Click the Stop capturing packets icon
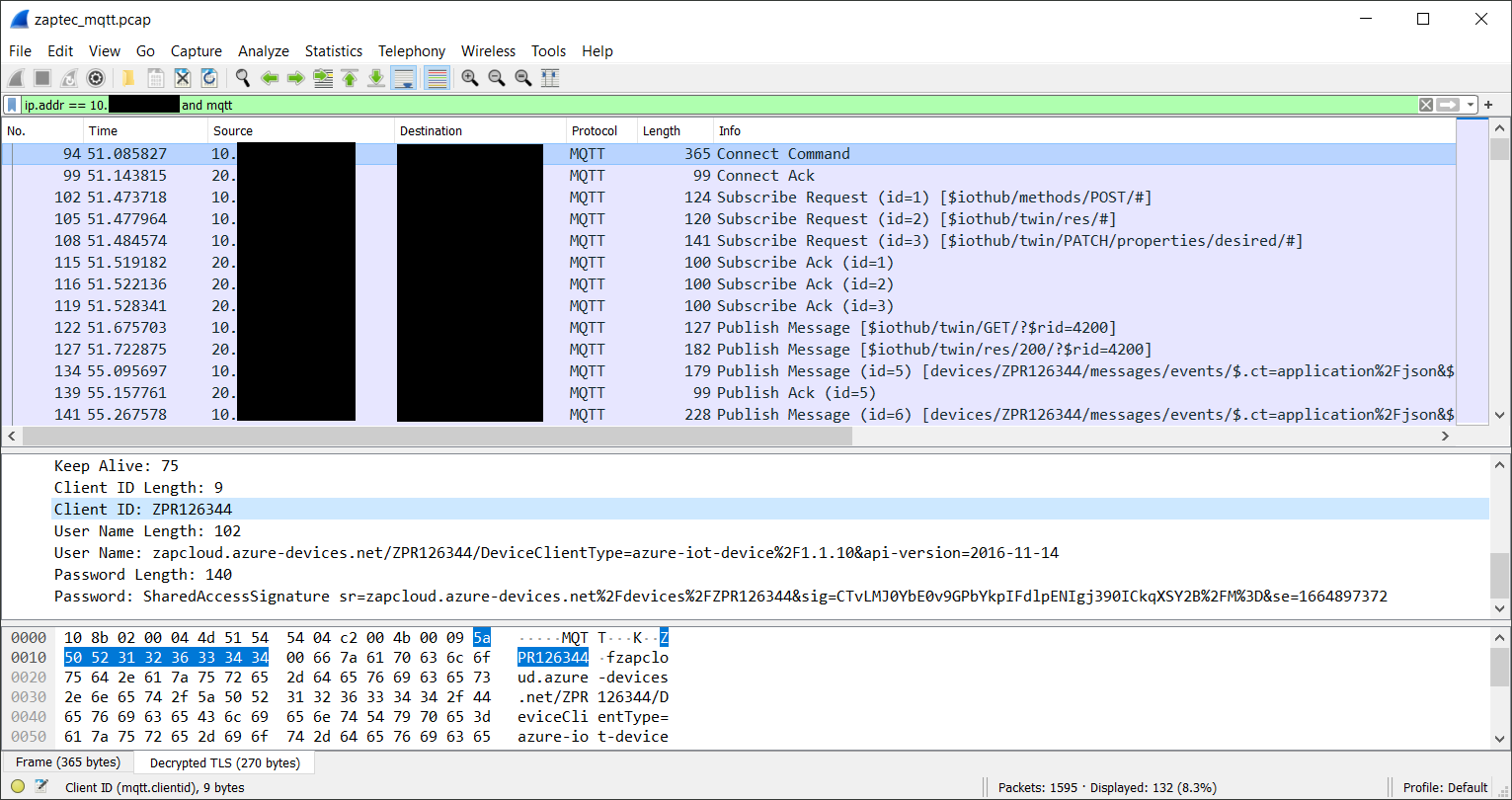Screen dimensions: 1512x800 click(x=42, y=78)
